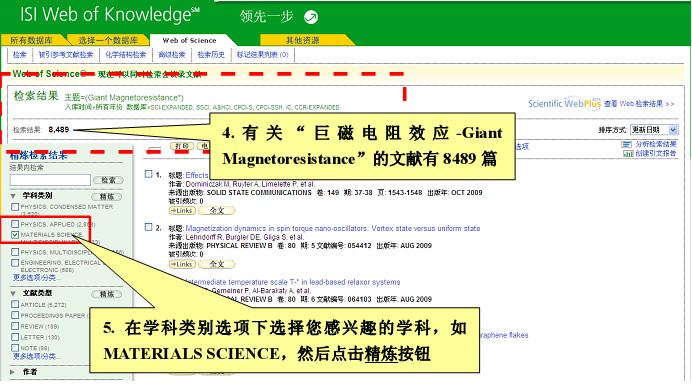Viewport: 692px width, 390px height.
Task: Click 查看 Web 检索结果 link
Action: click(x=639, y=104)
